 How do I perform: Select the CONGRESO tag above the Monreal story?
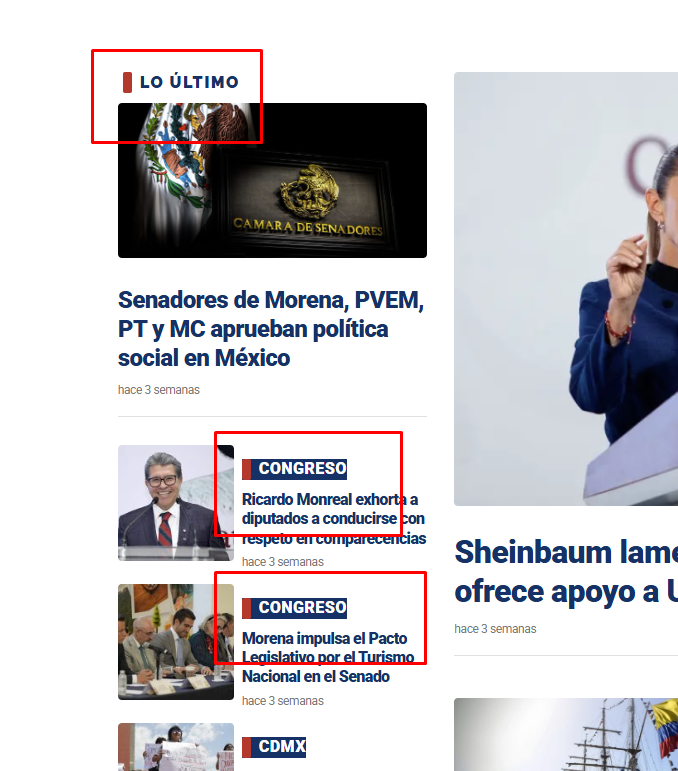point(295,469)
